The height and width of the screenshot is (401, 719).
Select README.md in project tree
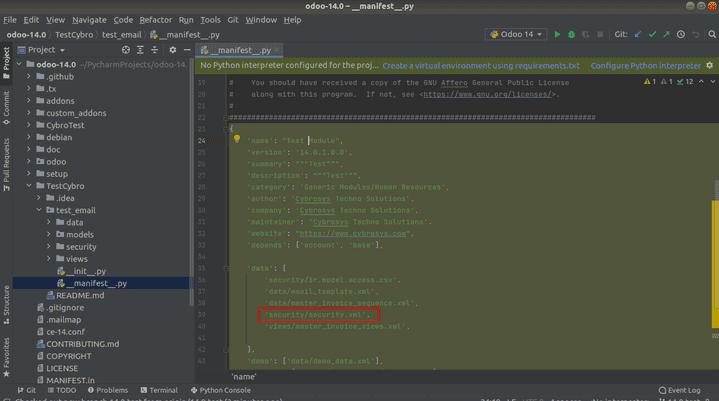pyautogui.click(x=75, y=295)
